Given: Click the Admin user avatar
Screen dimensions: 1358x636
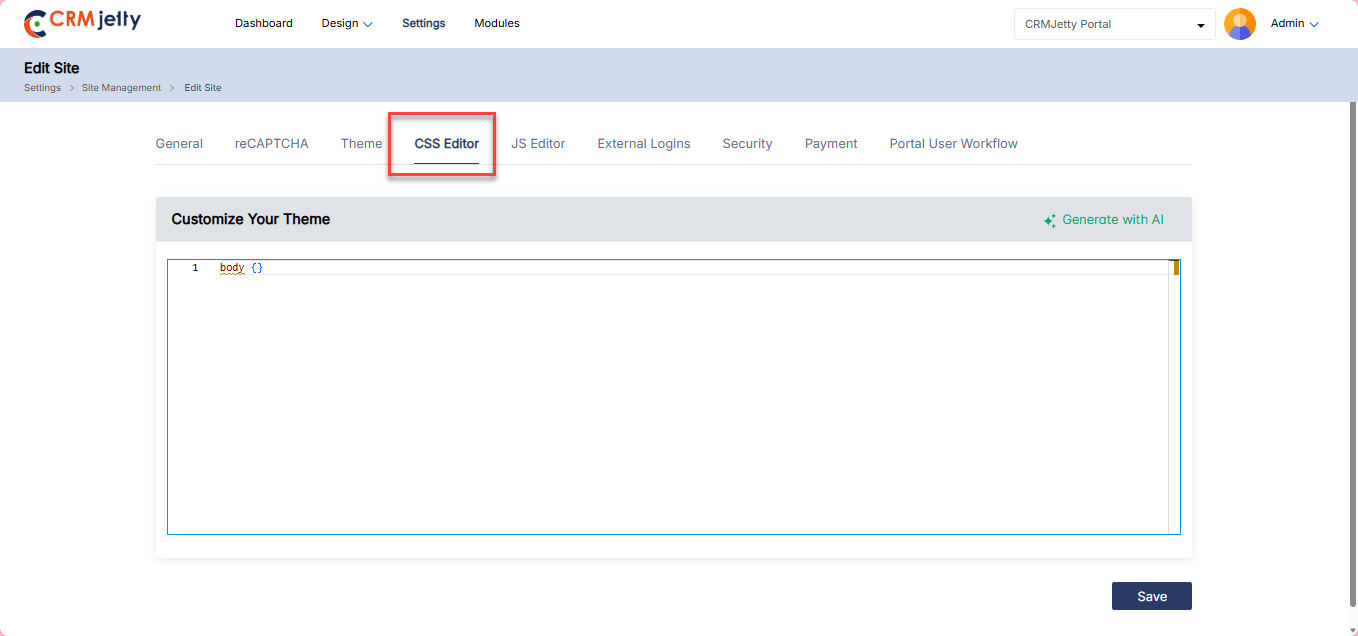Looking at the screenshot, I should 1240,24.
